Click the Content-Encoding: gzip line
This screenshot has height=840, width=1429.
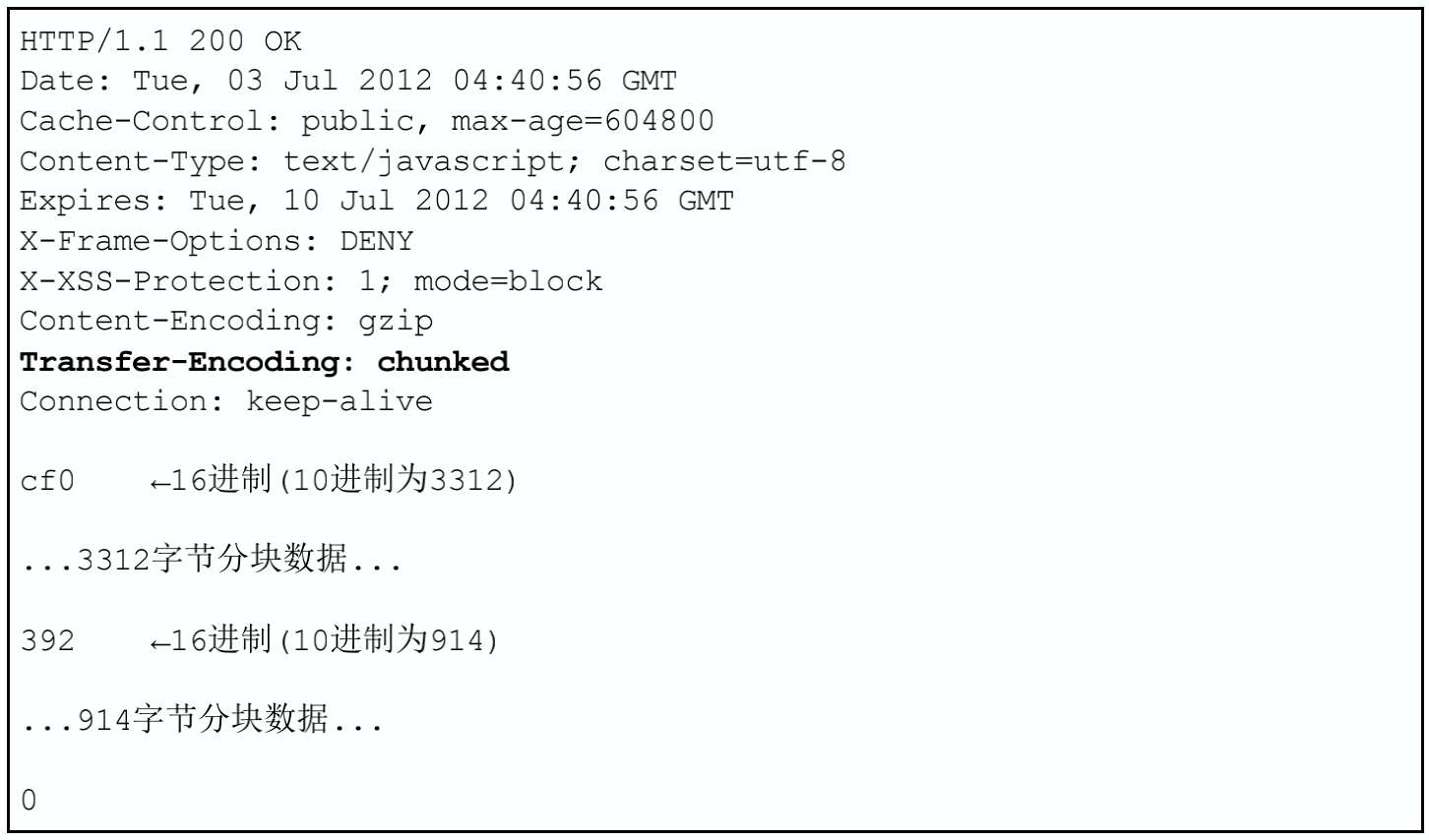tap(226, 322)
